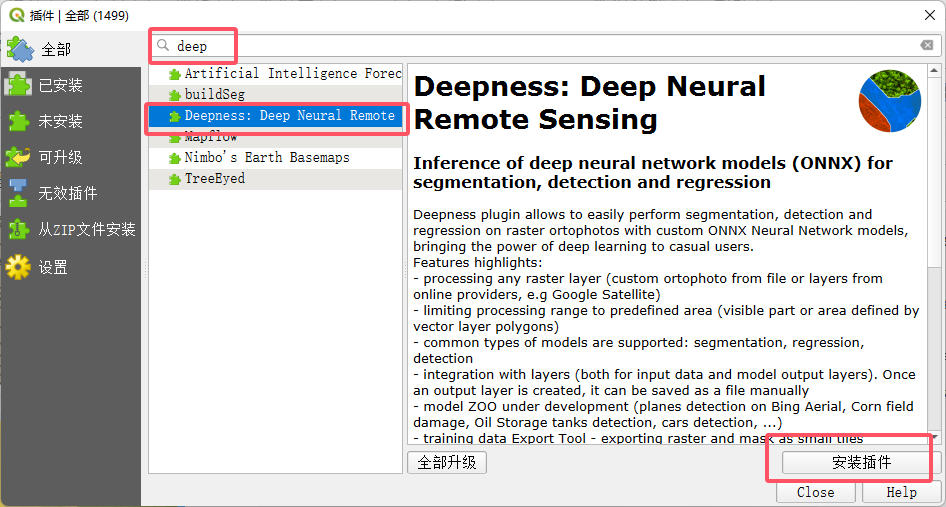
Task: Click the 未安装 green puzzle icon
Action: 18,121
